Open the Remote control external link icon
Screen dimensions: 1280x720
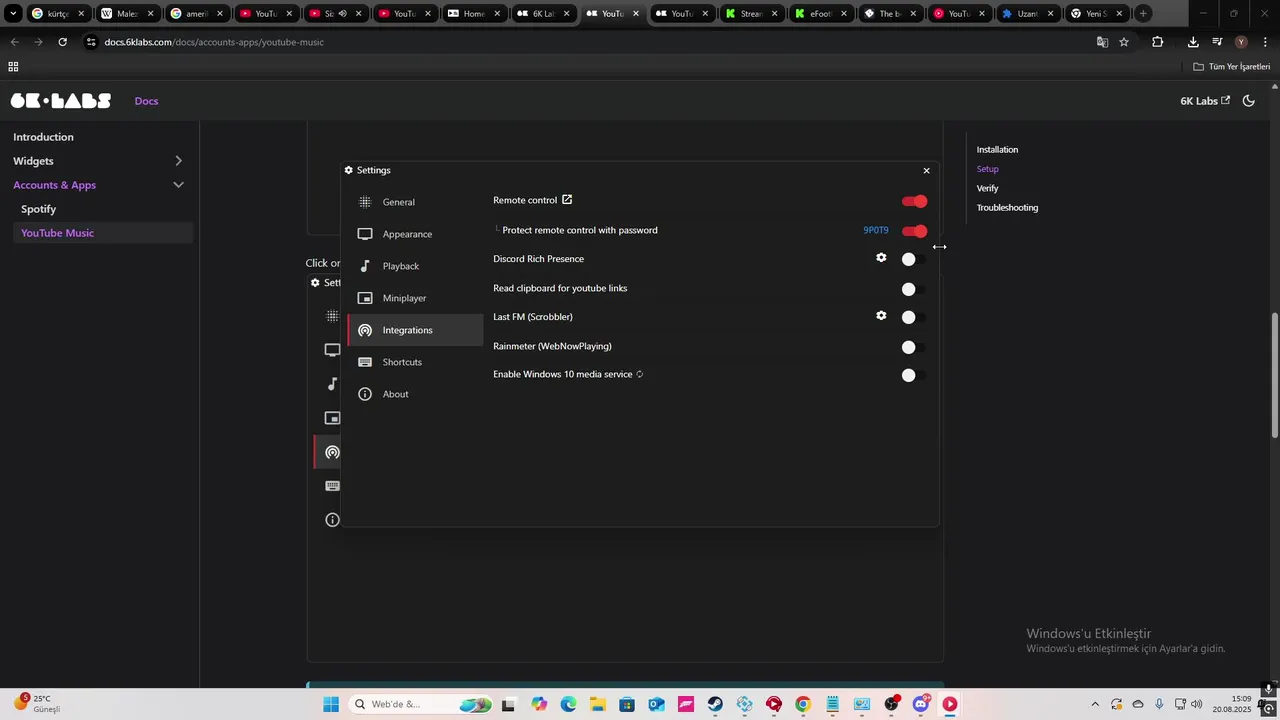click(x=567, y=200)
